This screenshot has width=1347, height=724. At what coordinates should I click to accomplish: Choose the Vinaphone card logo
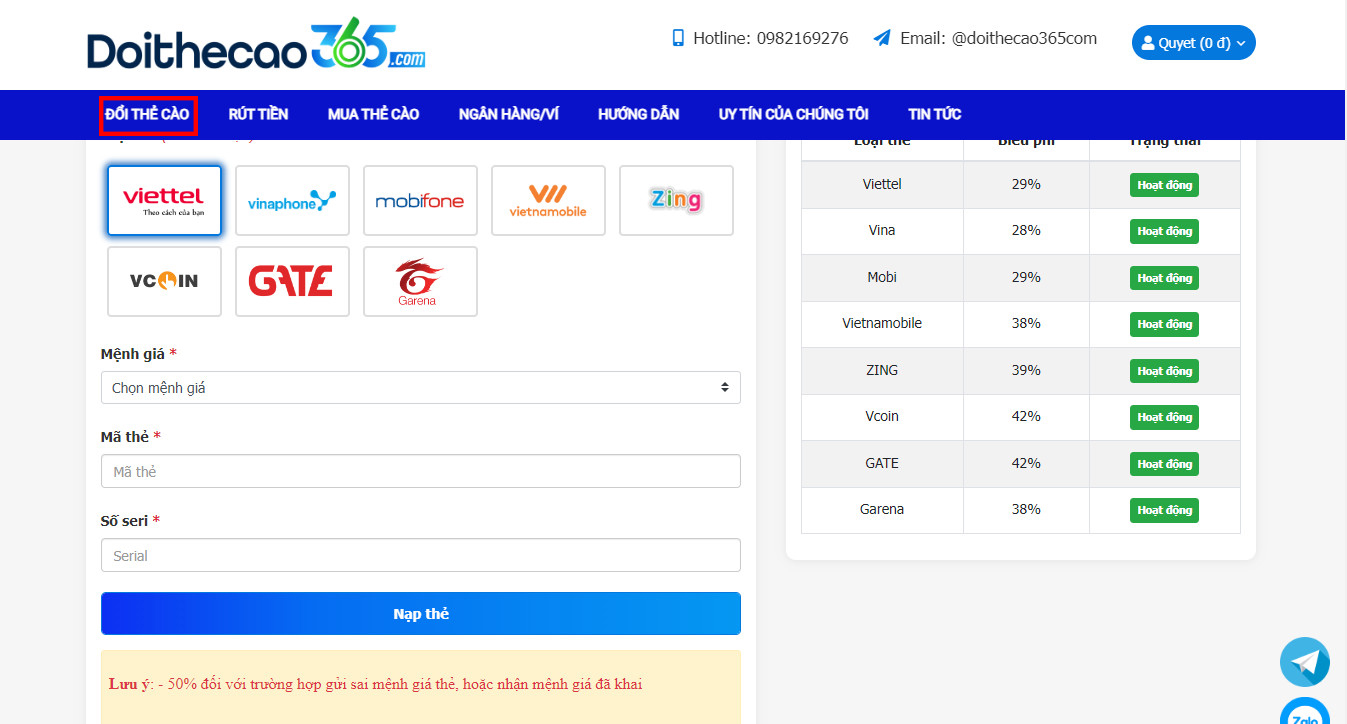pos(292,200)
